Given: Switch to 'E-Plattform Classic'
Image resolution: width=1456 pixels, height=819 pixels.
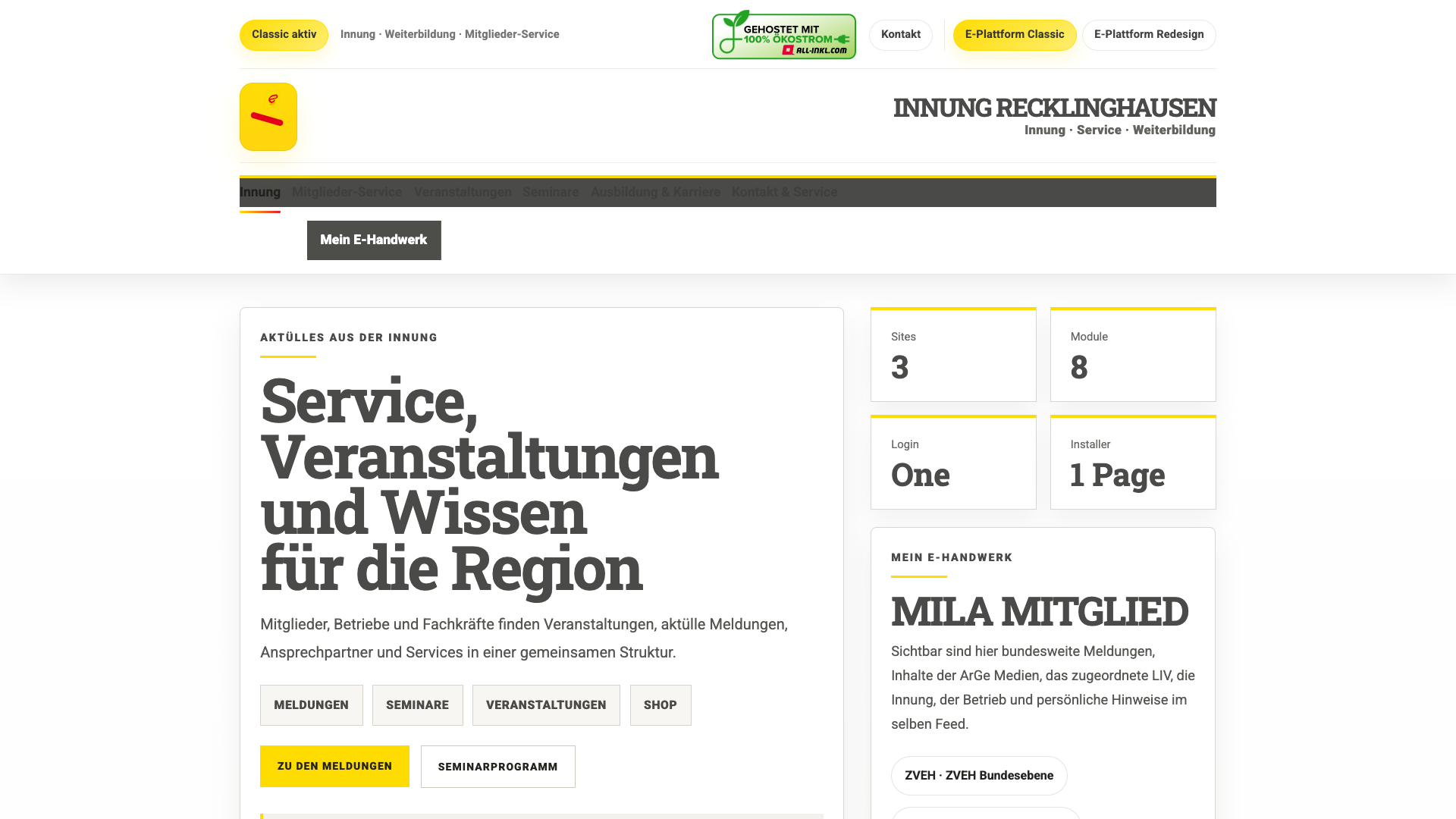Looking at the screenshot, I should pyautogui.click(x=1014, y=35).
